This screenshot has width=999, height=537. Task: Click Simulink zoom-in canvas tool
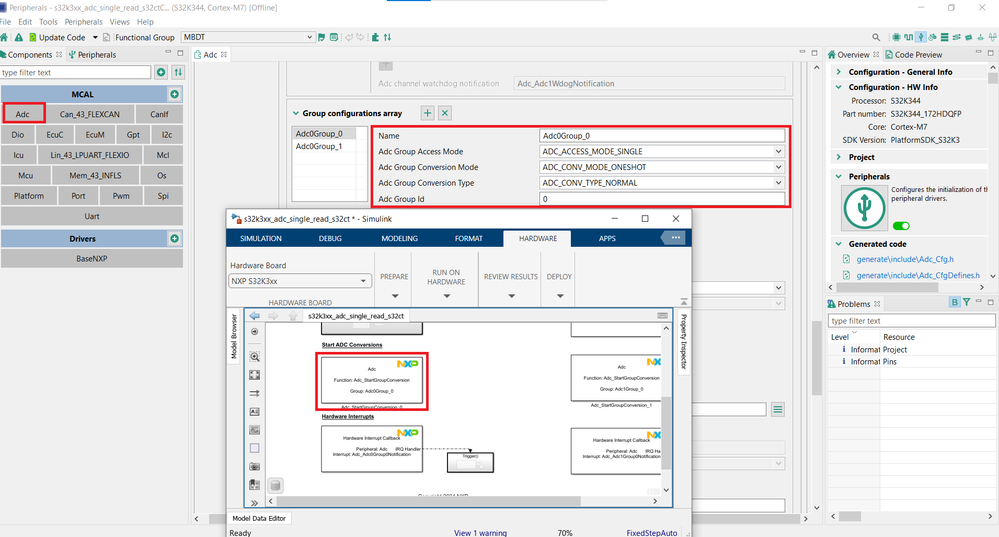[x=255, y=357]
